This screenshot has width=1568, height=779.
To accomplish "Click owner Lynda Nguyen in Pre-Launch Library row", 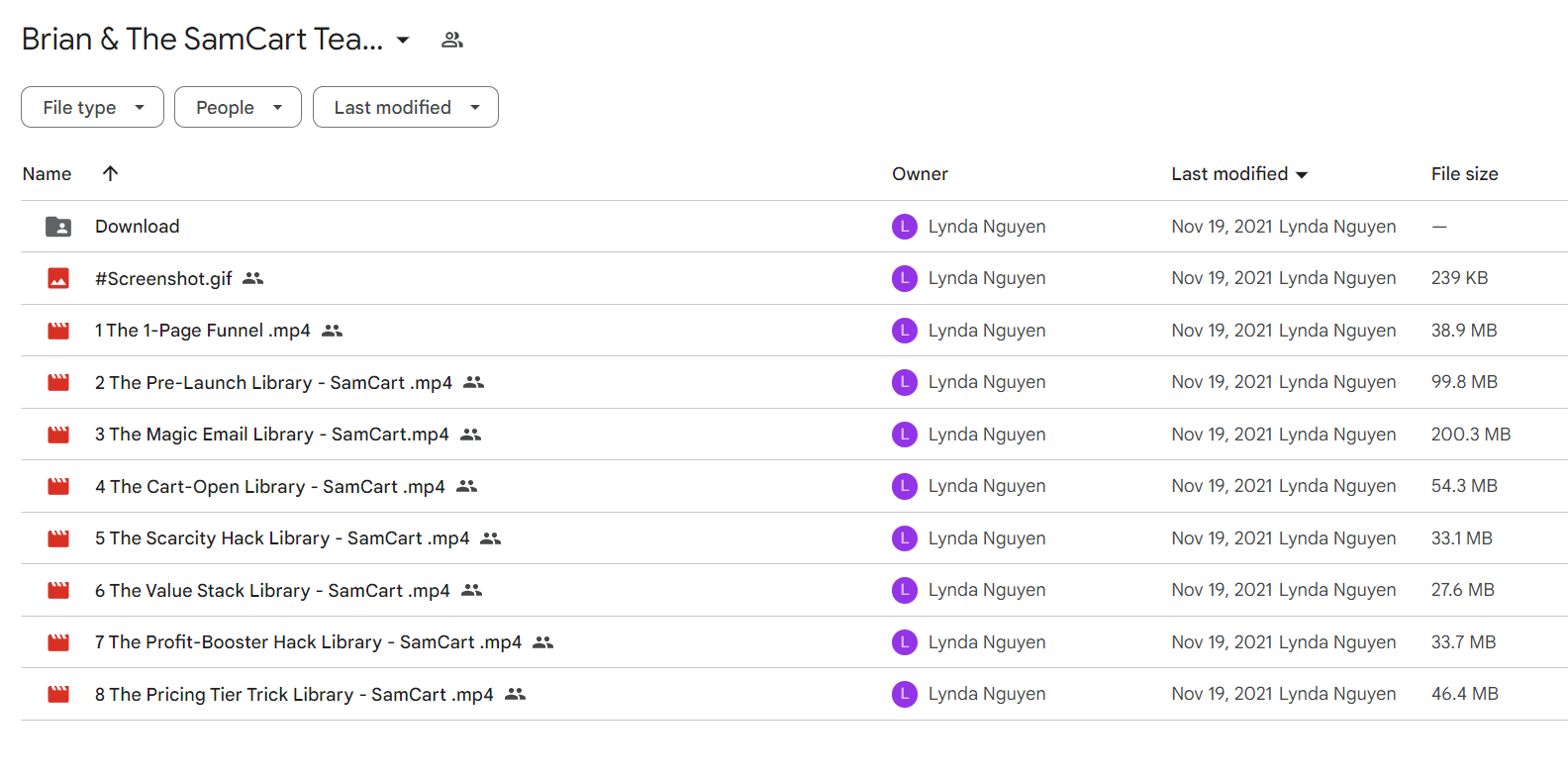I will click(987, 382).
